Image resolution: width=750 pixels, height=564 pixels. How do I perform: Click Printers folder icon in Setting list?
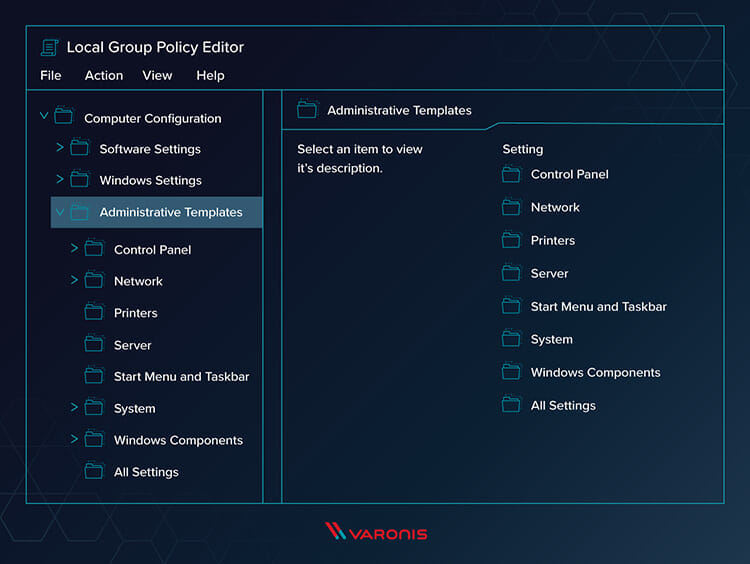pos(511,239)
